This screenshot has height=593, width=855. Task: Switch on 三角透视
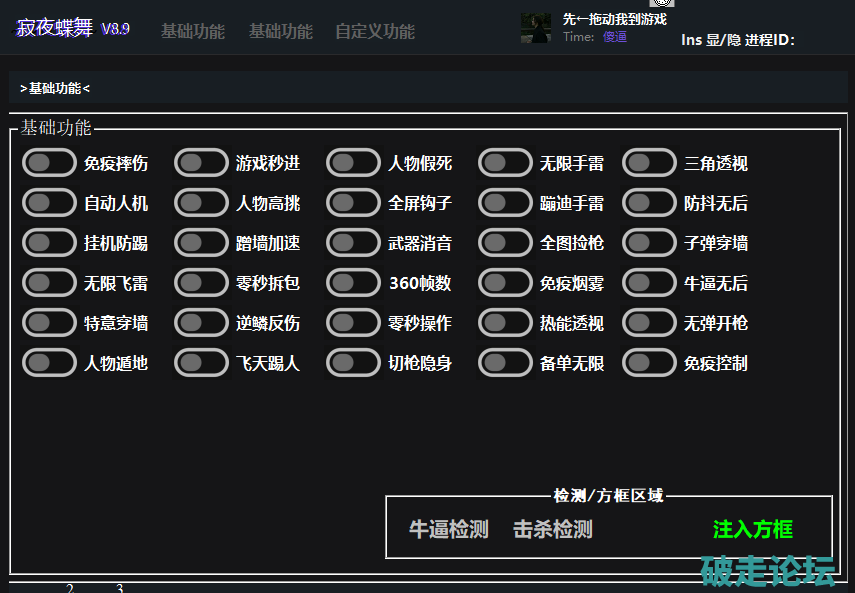649,163
